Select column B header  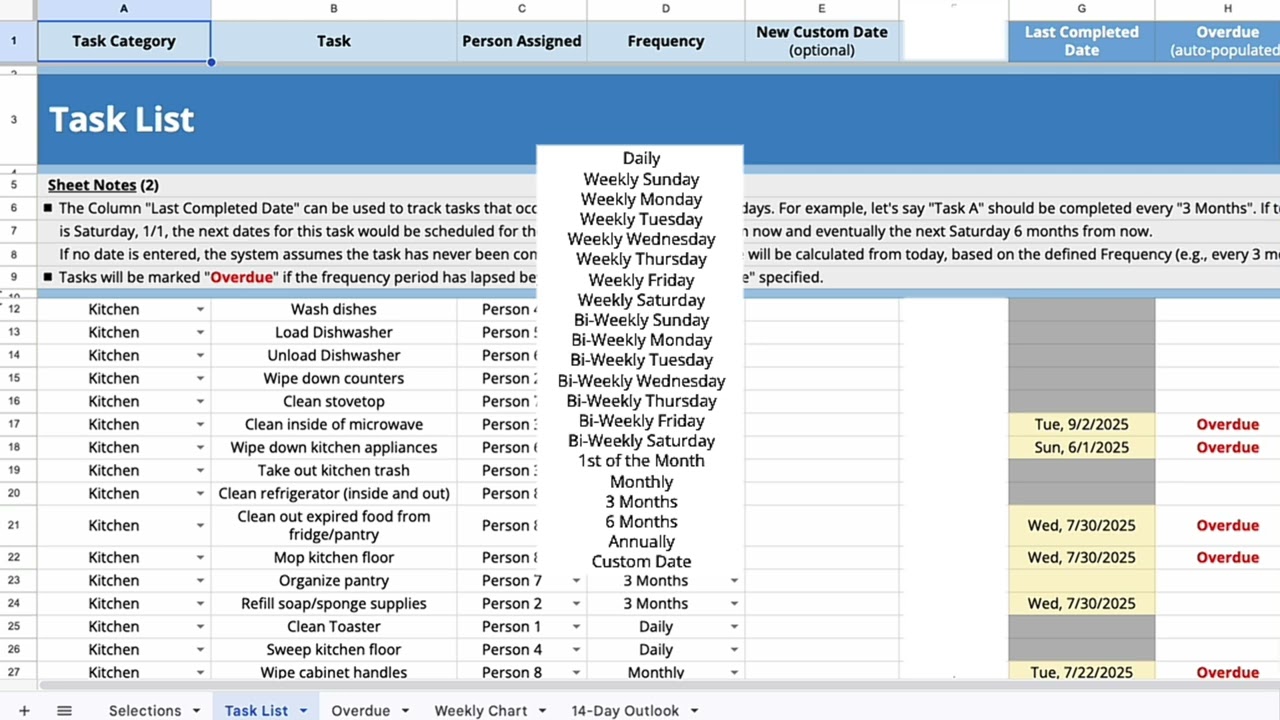click(334, 9)
